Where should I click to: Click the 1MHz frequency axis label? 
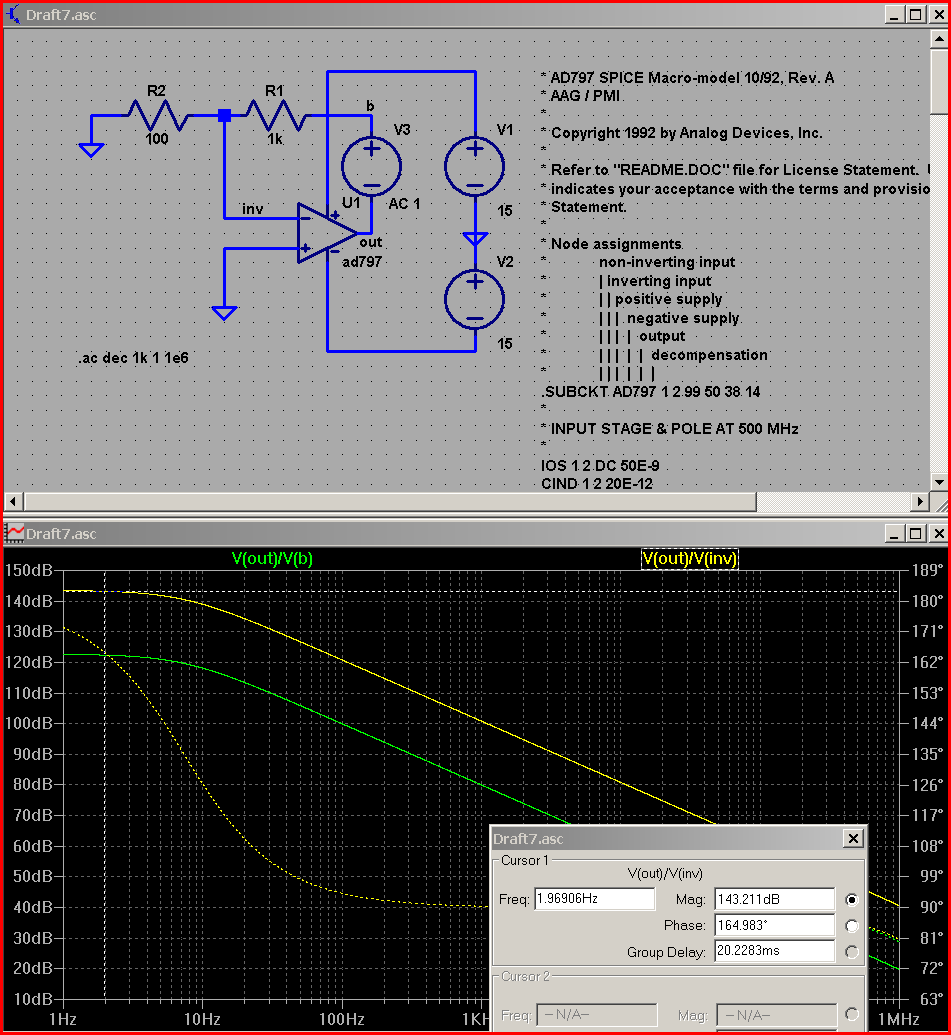coord(898,1019)
